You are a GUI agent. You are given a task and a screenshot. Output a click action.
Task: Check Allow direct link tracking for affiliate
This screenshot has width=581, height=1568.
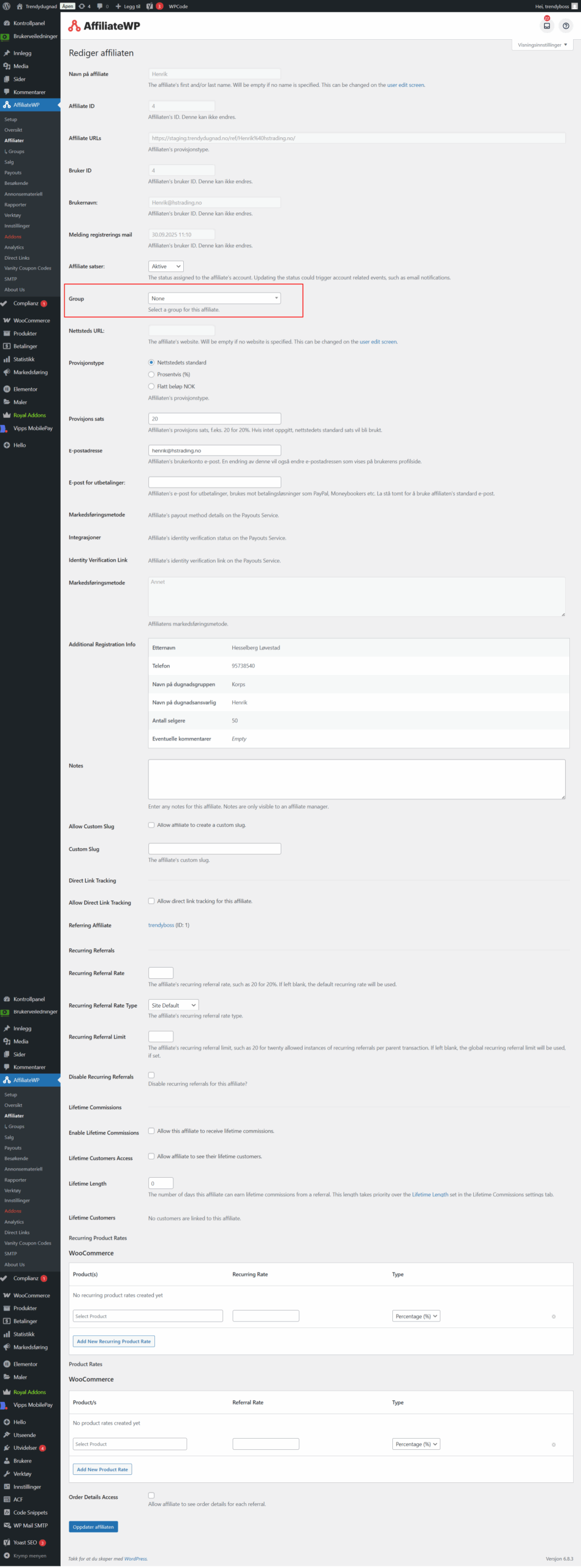151,901
